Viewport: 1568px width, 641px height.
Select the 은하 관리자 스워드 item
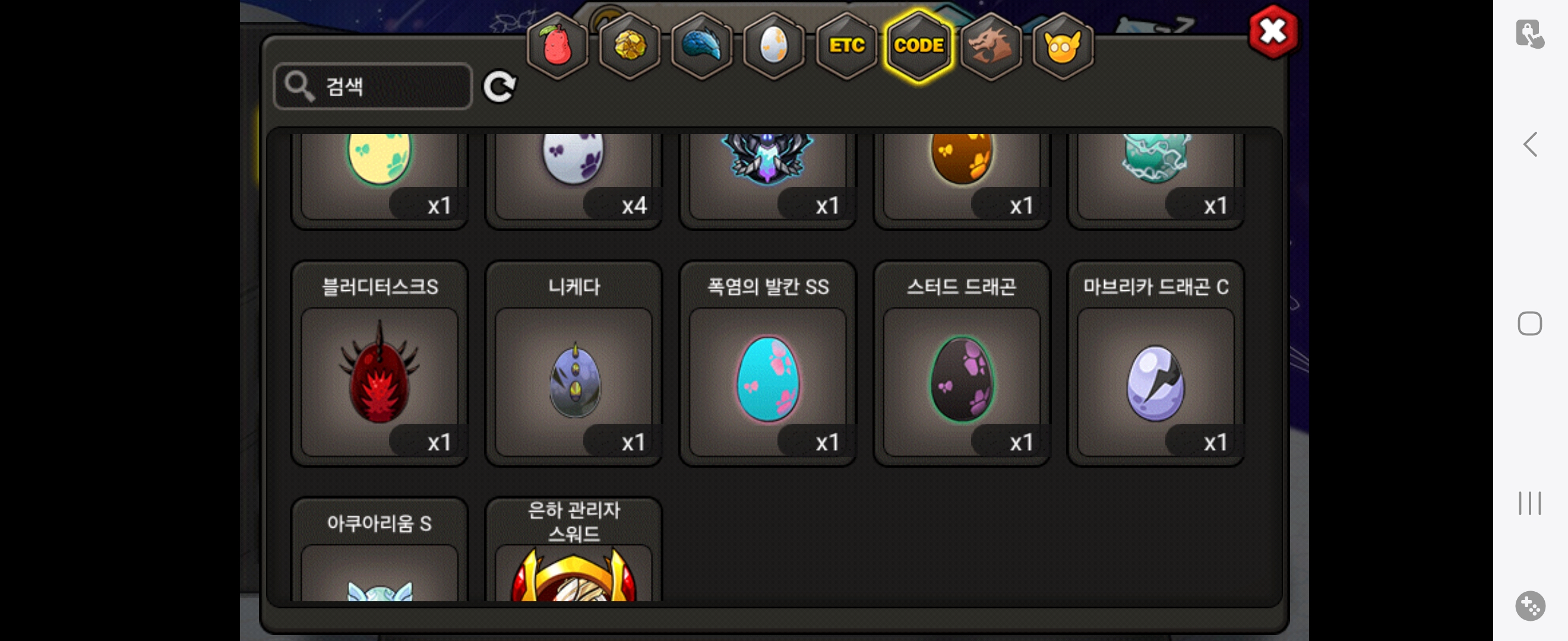(x=574, y=550)
